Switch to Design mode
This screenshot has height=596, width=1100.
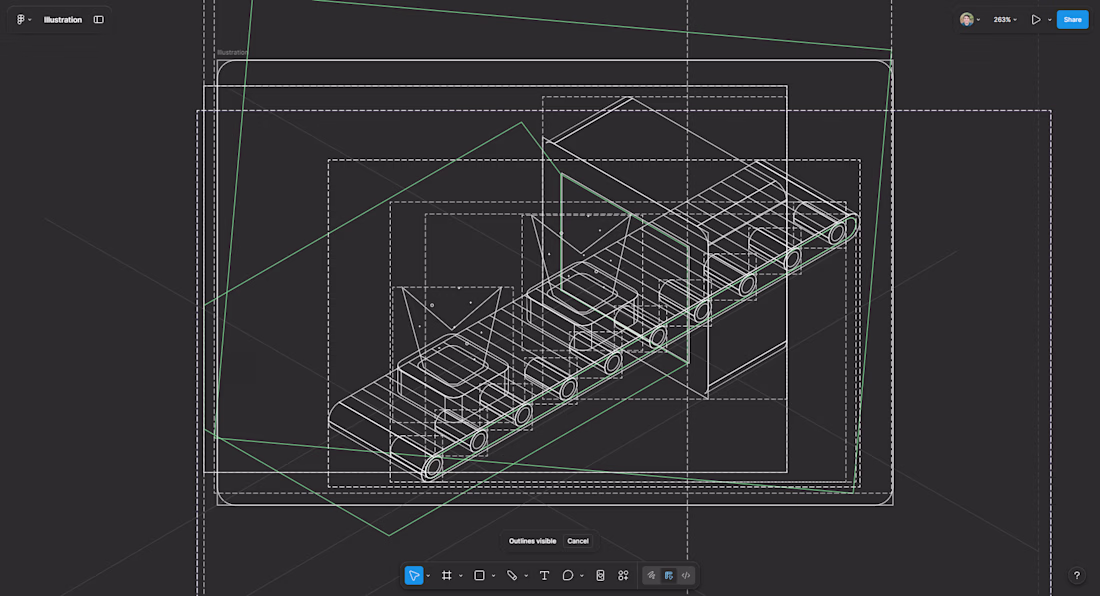[669, 576]
